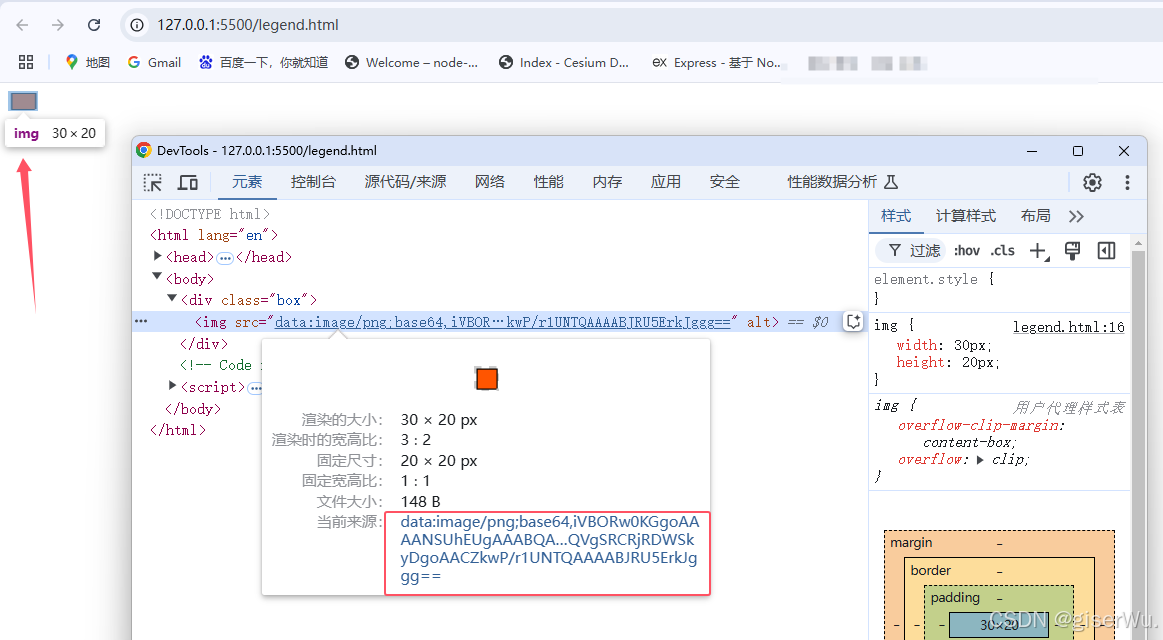1163x640 pixels.
Task: Select the html lang en line
Action: (214, 235)
